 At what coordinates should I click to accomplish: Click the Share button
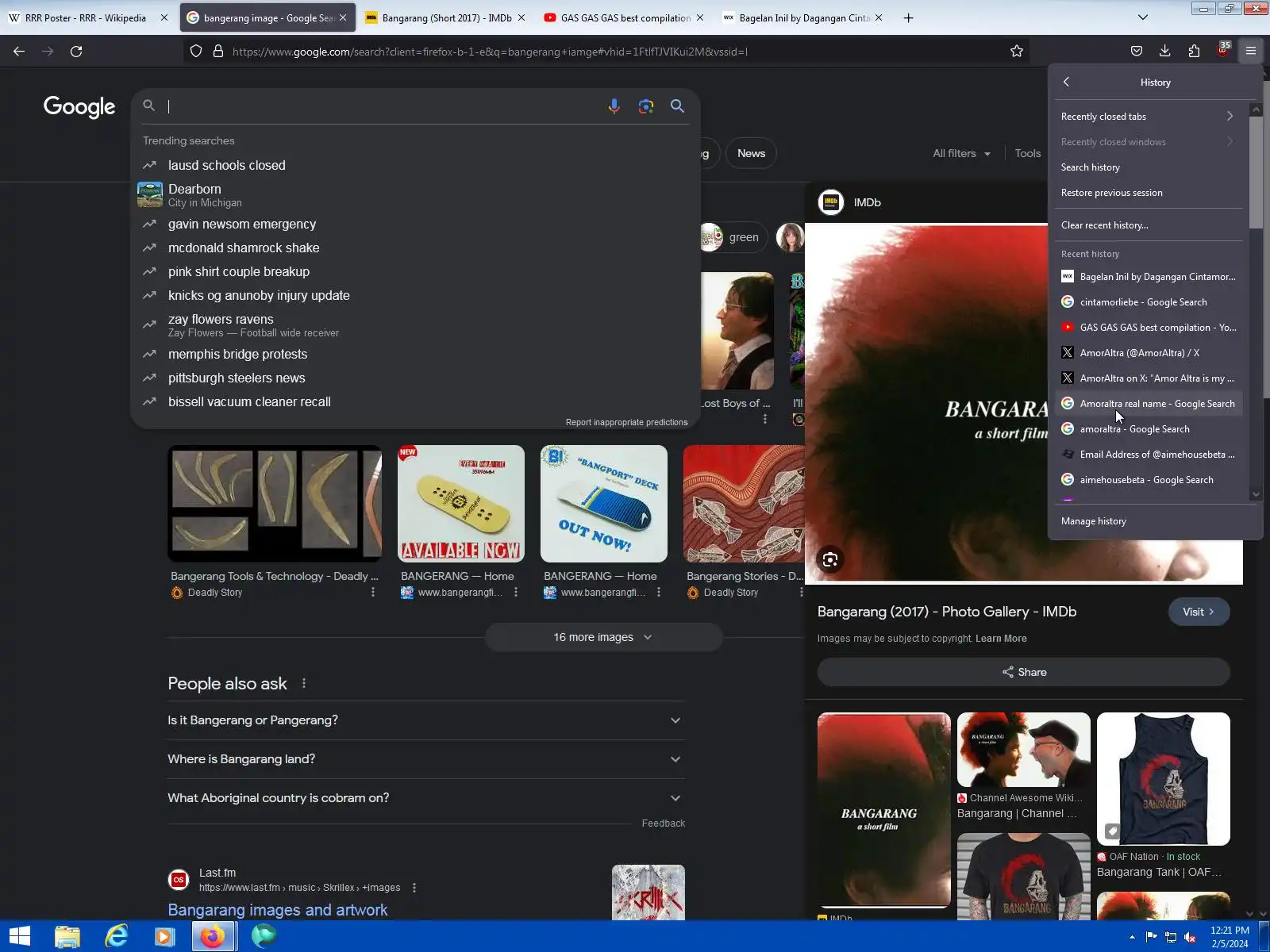click(x=1024, y=672)
